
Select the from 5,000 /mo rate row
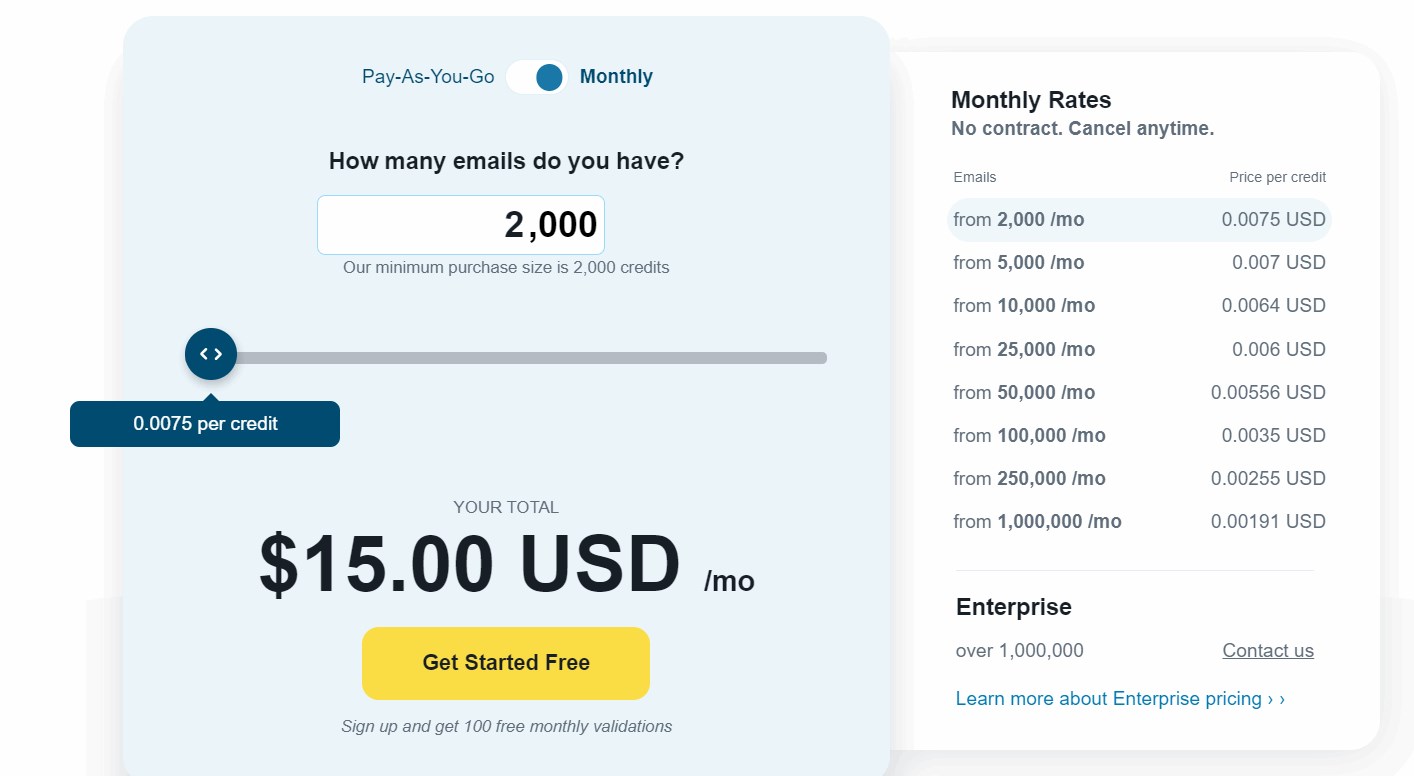[x=1139, y=263]
